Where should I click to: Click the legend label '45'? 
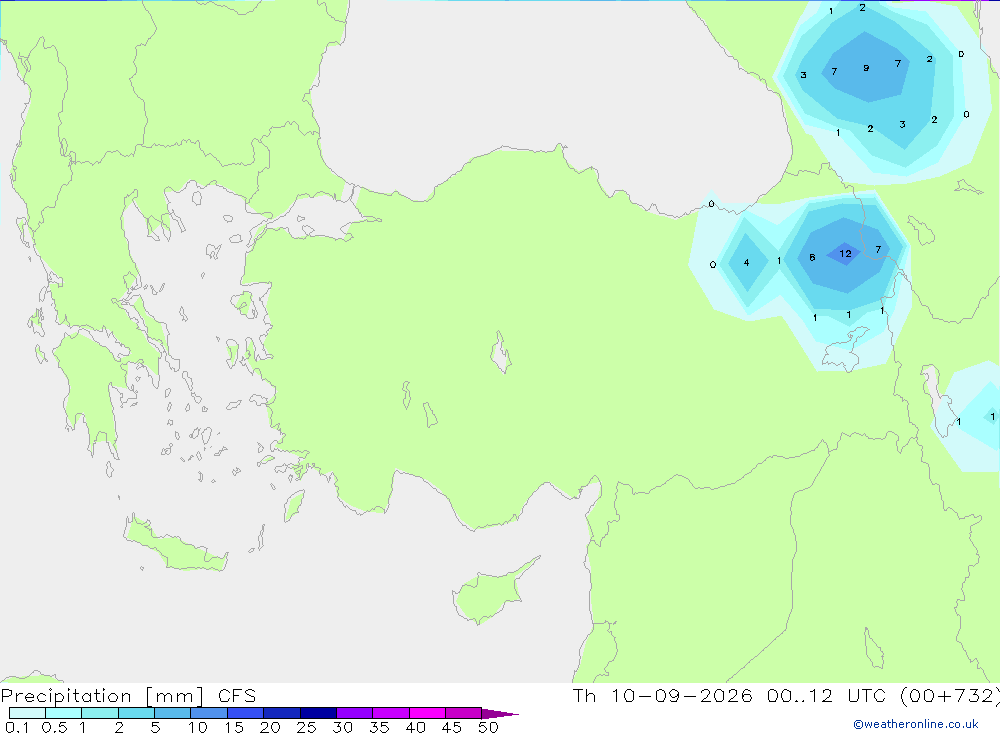pyautogui.click(x=452, y=727)
